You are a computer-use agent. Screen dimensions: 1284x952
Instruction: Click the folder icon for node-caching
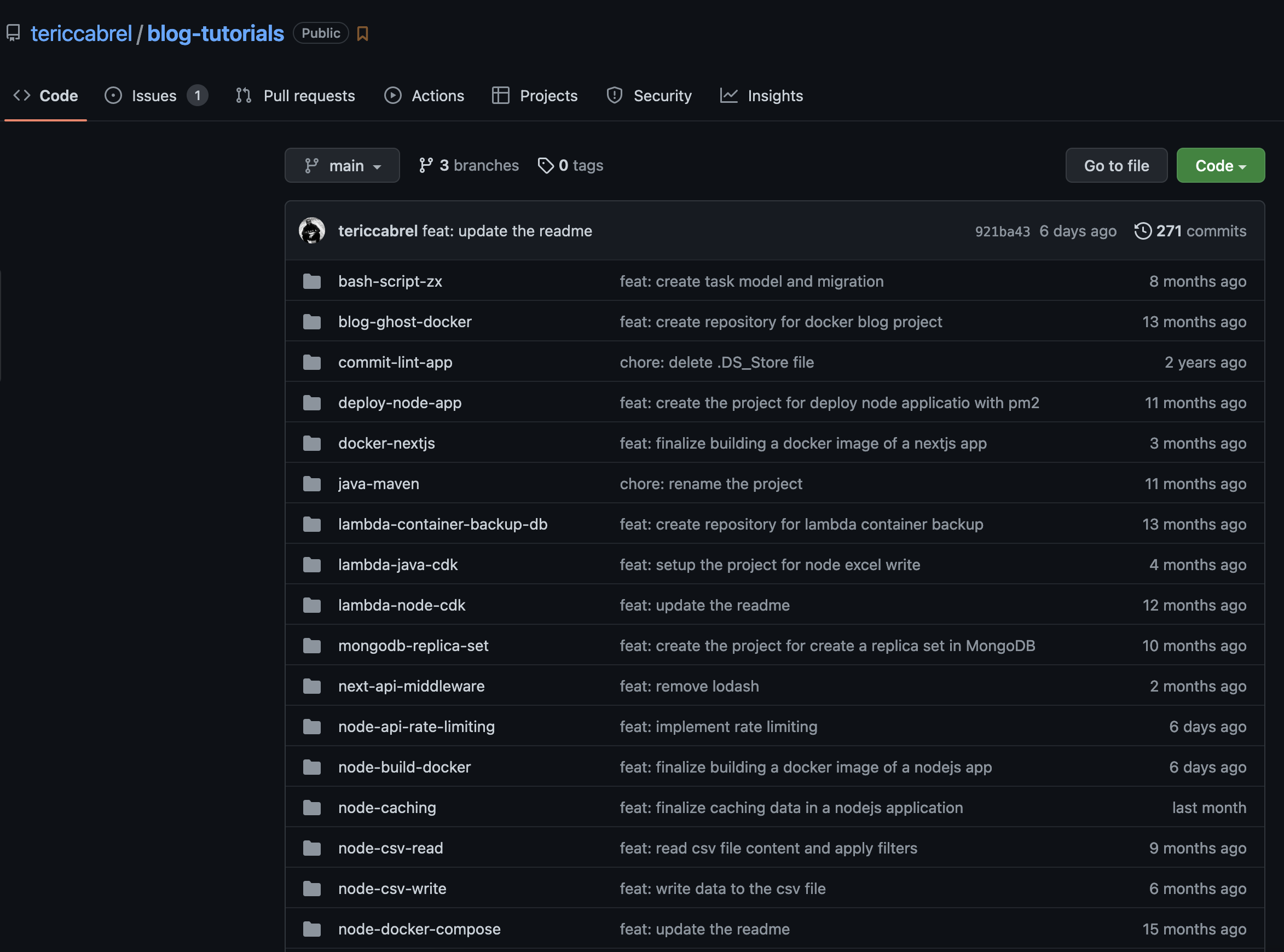point(312,808)
